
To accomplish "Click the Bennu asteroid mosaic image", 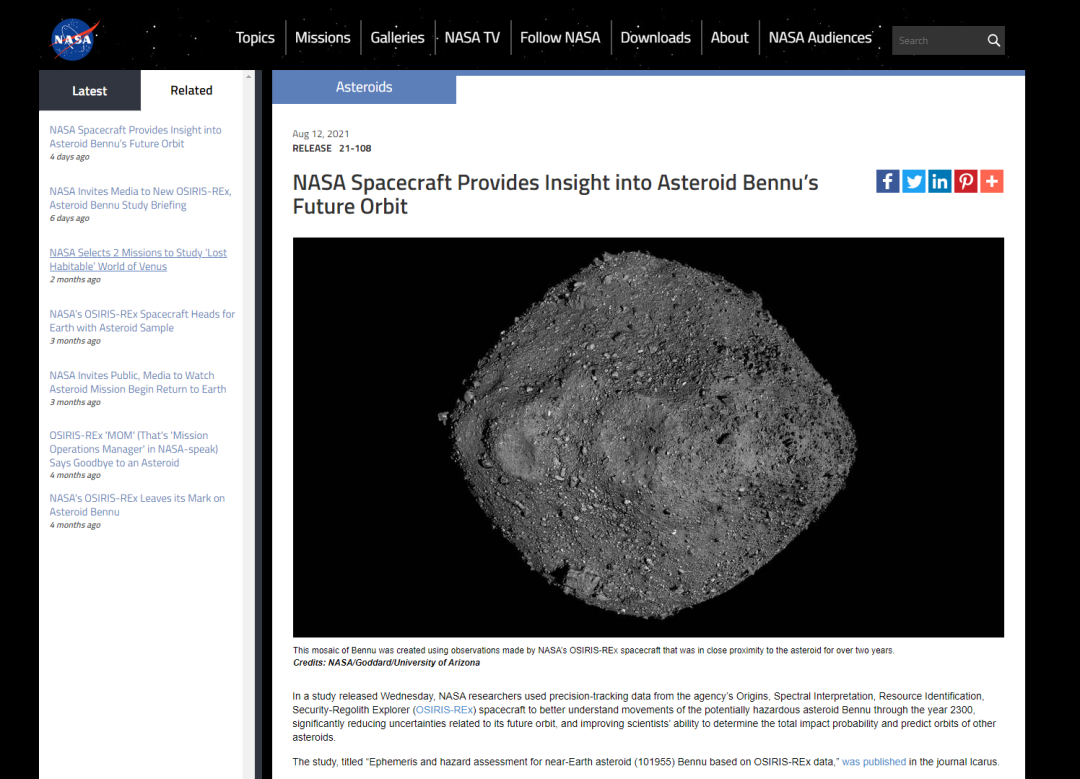I will [648, 437].
